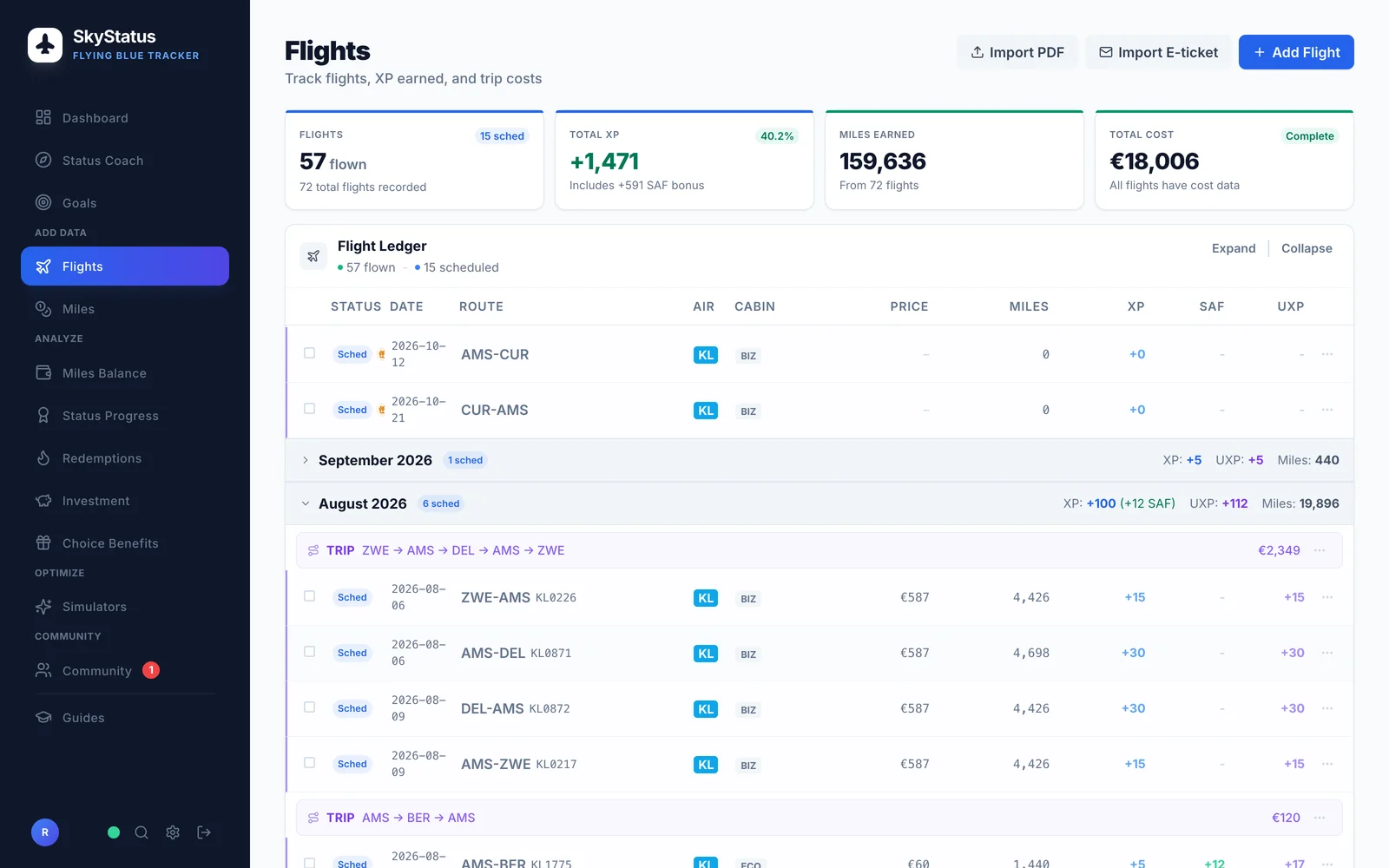Select the AMS-ZWE KL0217 checkbox

309,763
